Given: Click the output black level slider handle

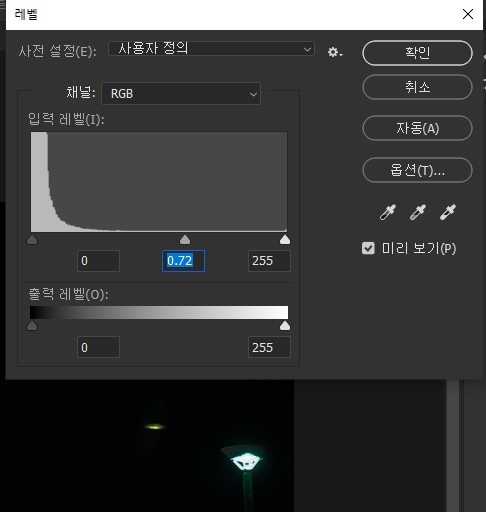Looking at the screenshot, I should [x=32, y=326].
